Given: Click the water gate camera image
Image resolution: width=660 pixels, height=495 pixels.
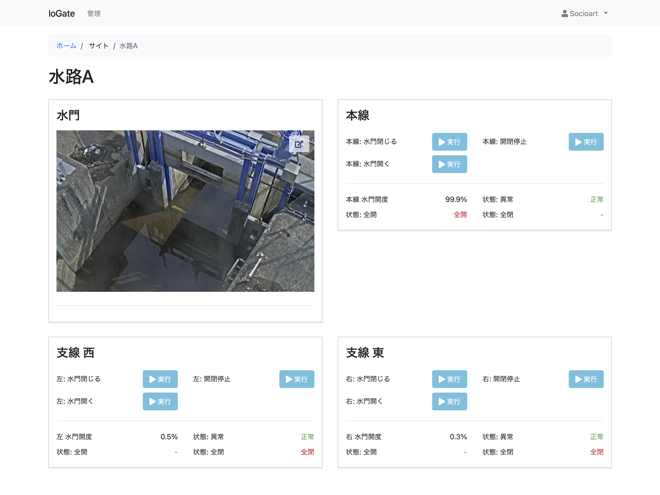Looking at the screenshot, I should click(x=185, y=211).
